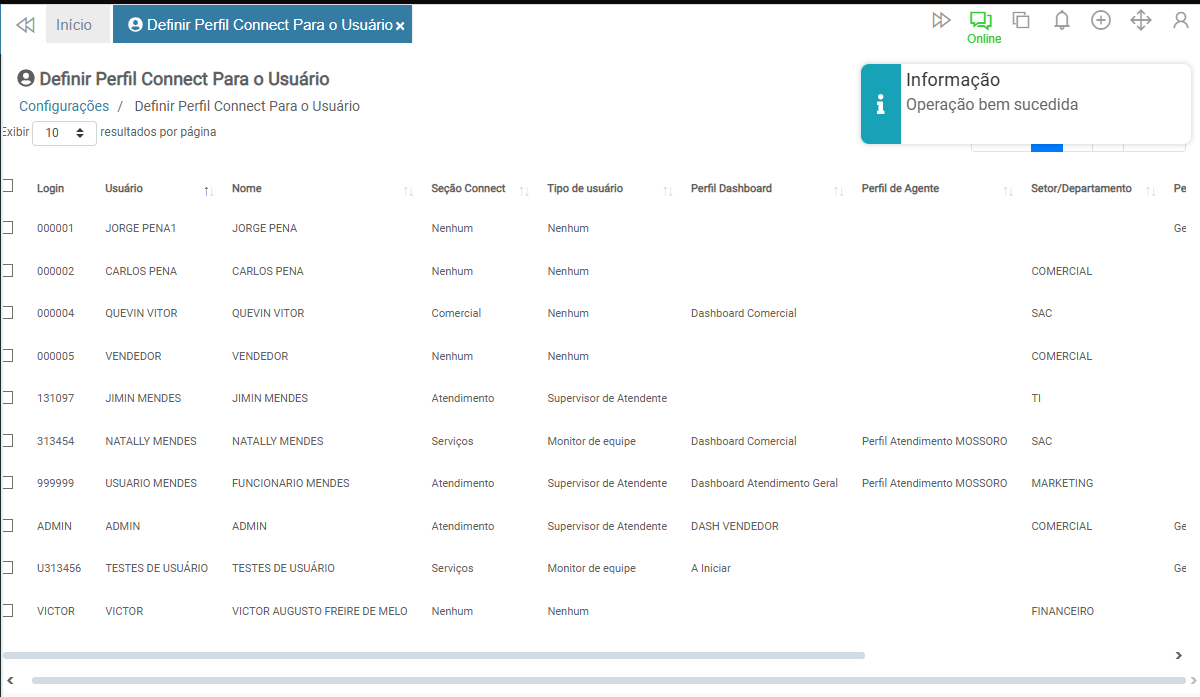Click the table's horizontal scrollbar right arrow
This screenshot has height=697, width=1200.
click(1178, 656)
